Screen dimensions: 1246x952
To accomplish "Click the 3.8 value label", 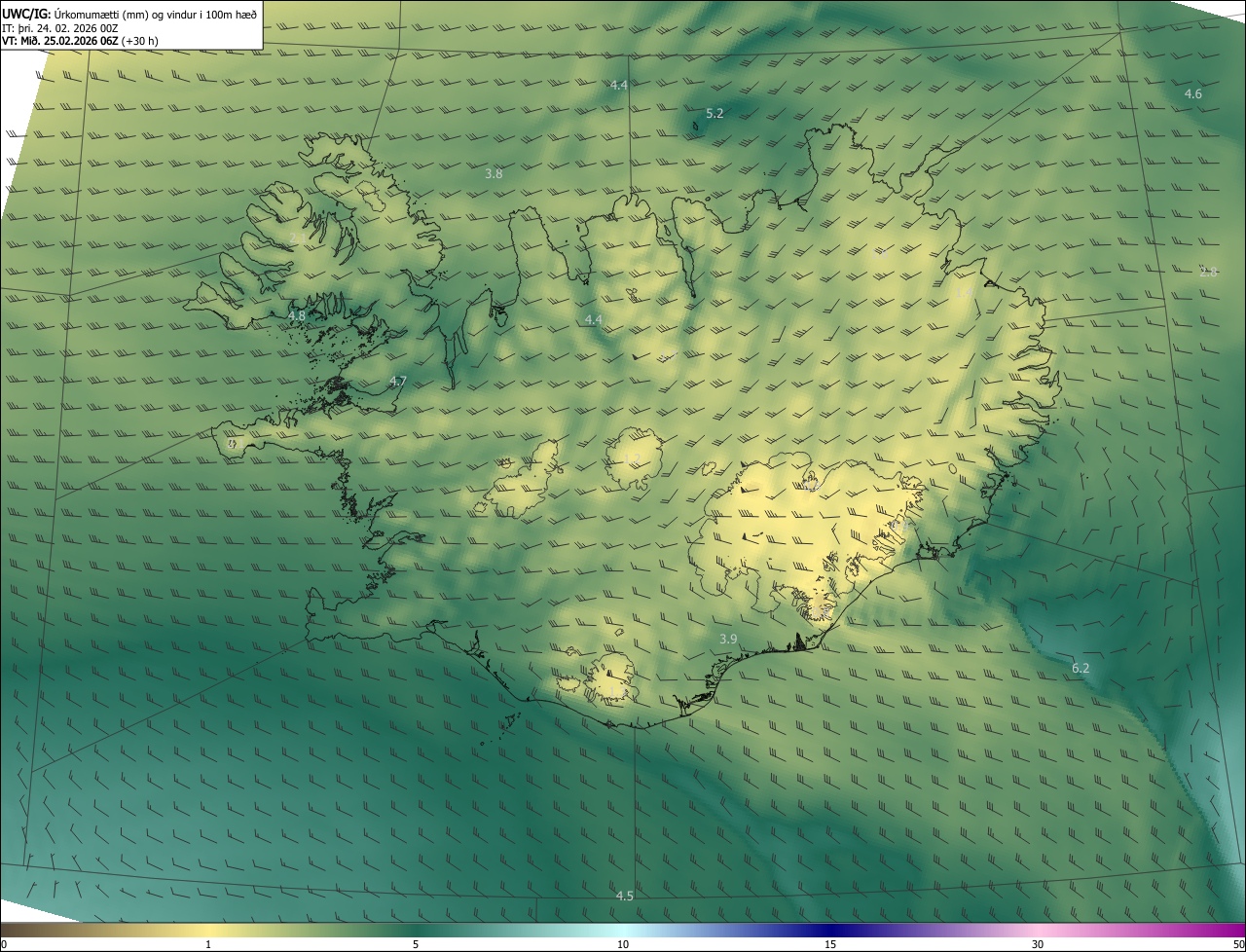I will pos(494,174).
